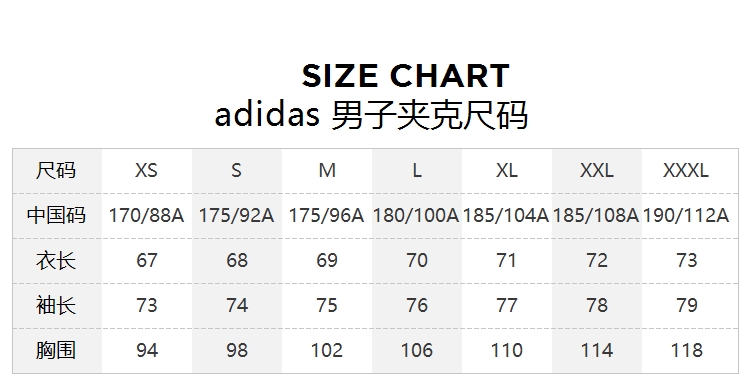Click chest value 118 for XXXL
The height and width of the screenshot is (385, 750).
686,350
